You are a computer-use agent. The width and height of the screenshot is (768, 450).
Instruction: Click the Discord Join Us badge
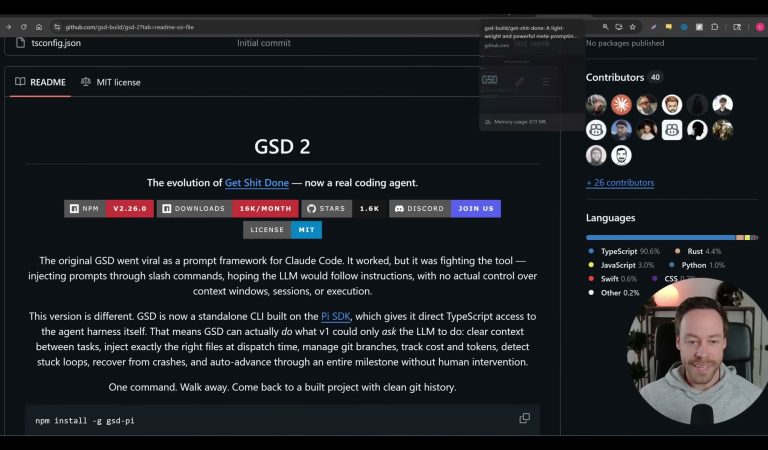click(445, 209)
